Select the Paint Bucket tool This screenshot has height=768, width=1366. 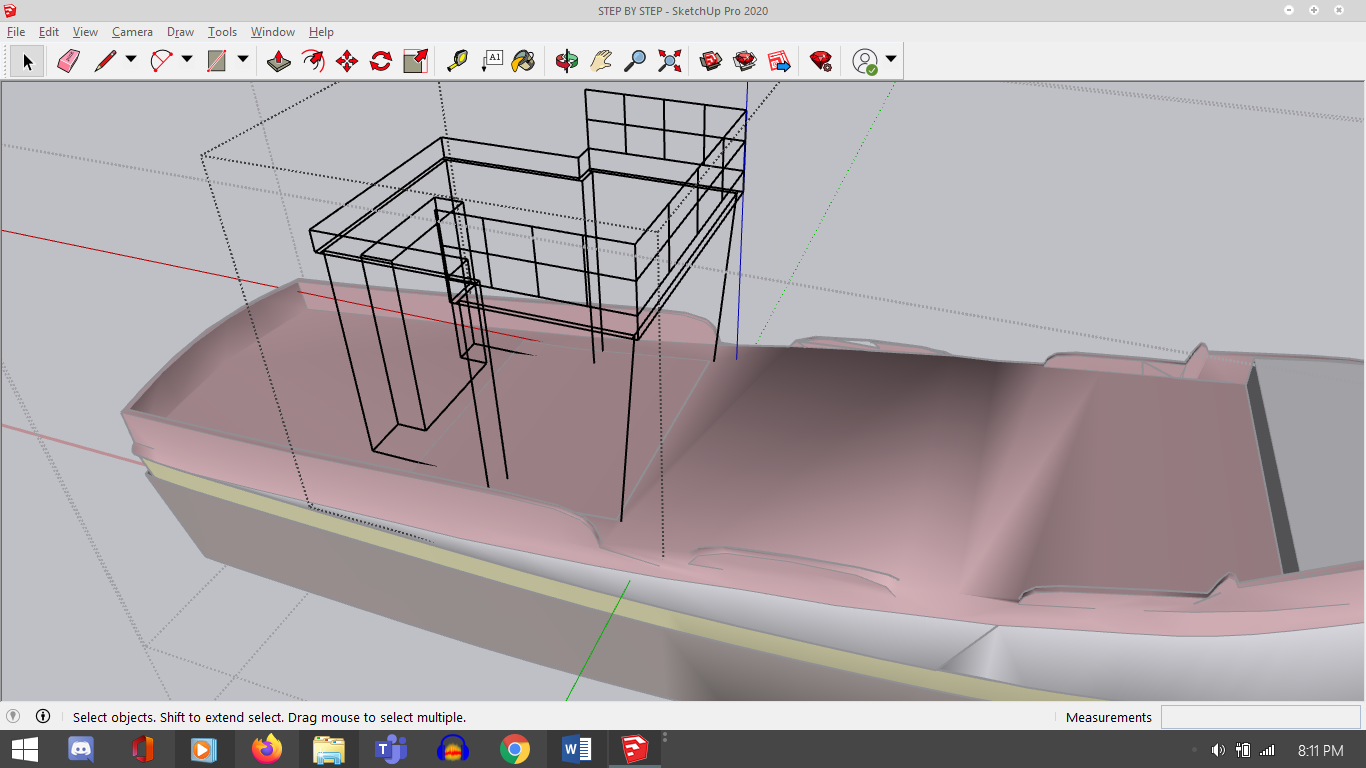523,62
